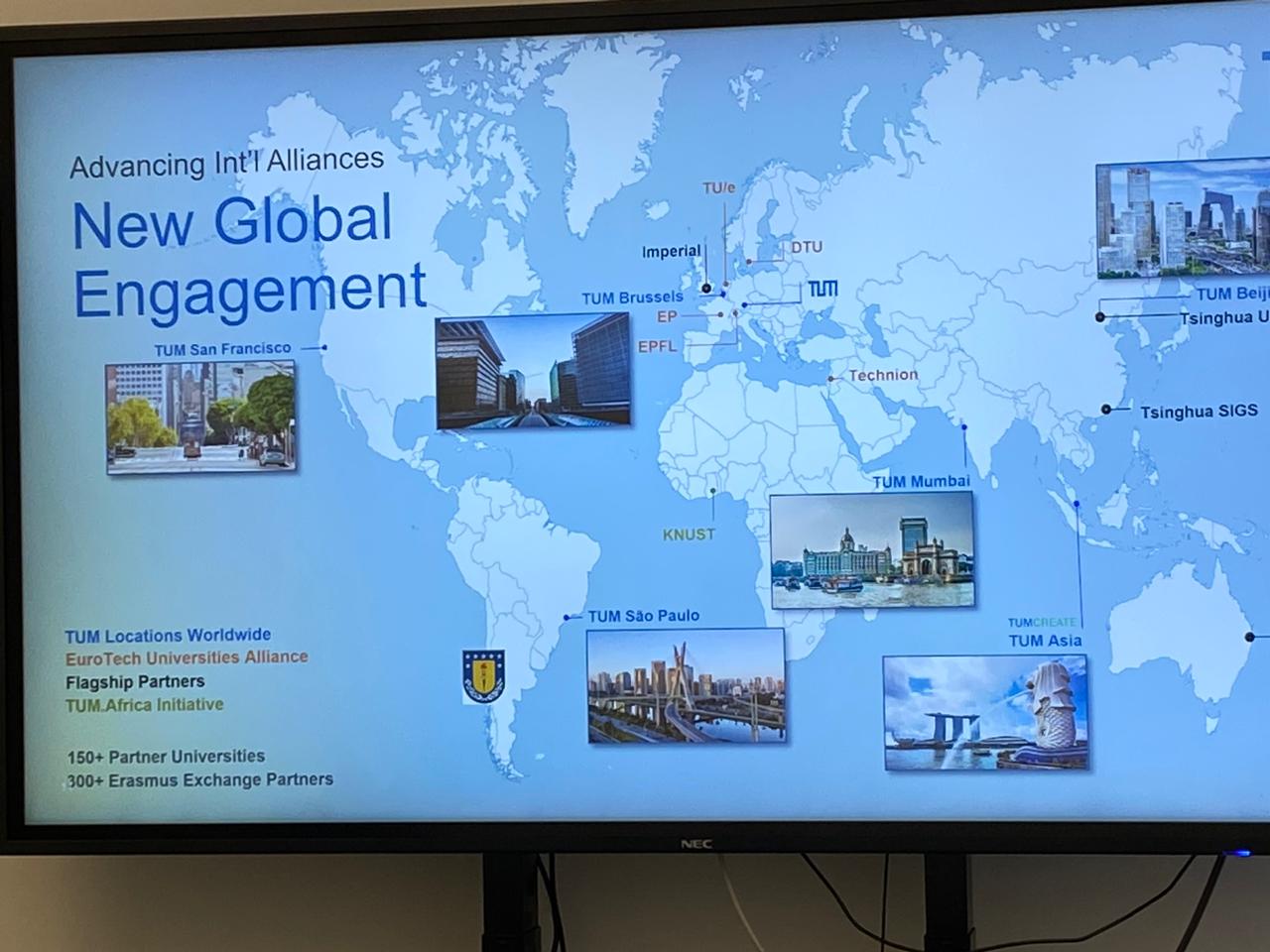The image size is (1270, 952).
Task: Click the KNUST marker dot in Africa
Action: (x=712, y=491)
